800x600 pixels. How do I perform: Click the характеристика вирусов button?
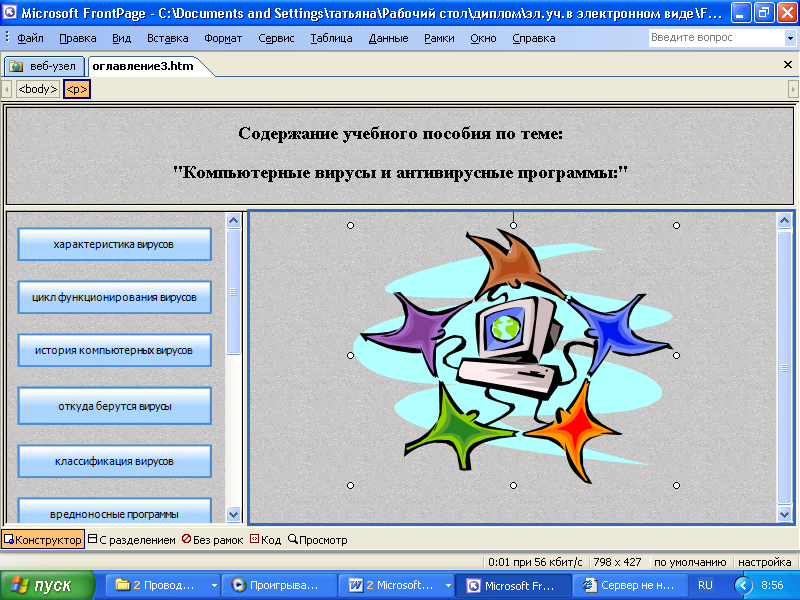point(114,244)
